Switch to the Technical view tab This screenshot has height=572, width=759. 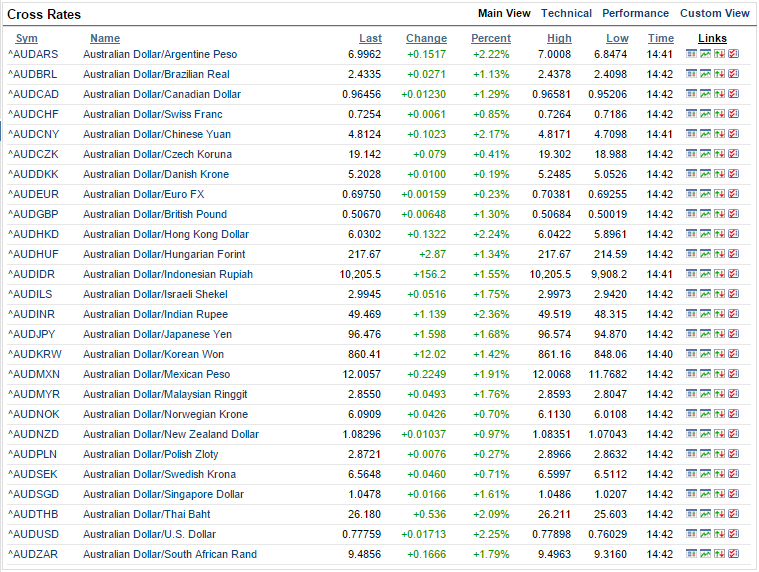click(566, 14)
